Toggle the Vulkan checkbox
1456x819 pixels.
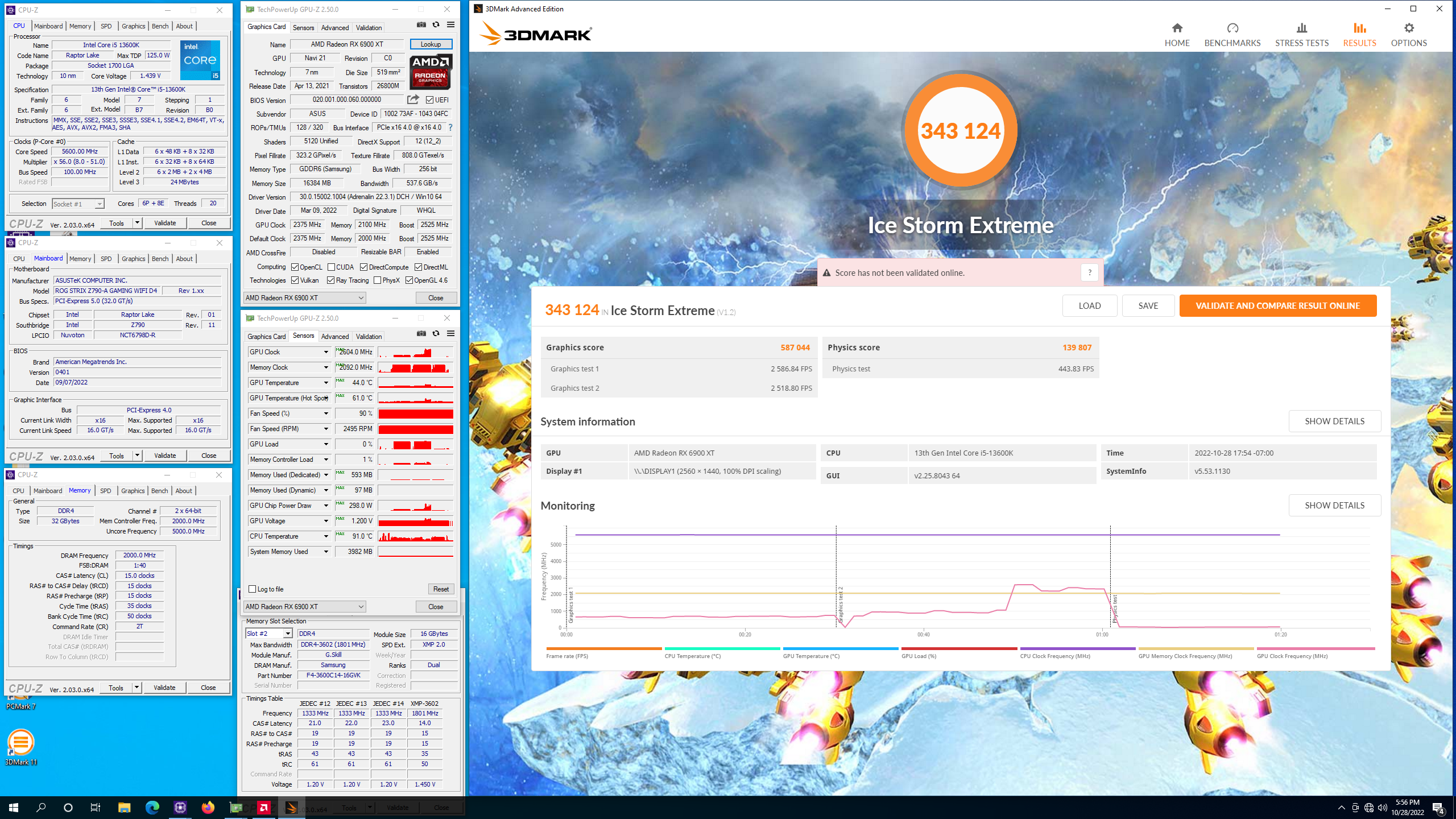tap(295, 280)
